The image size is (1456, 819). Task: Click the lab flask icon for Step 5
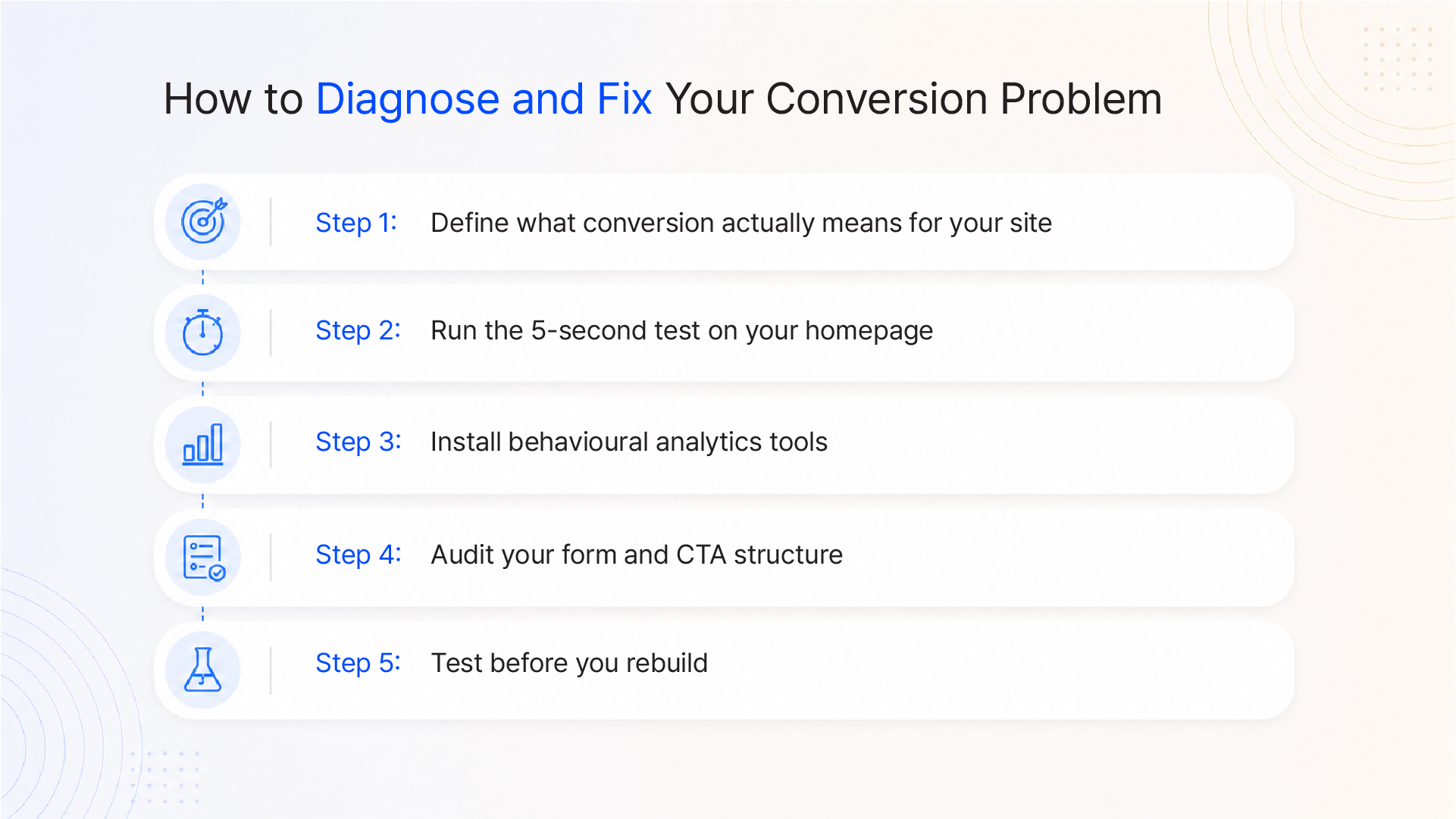tap(203, 669)
